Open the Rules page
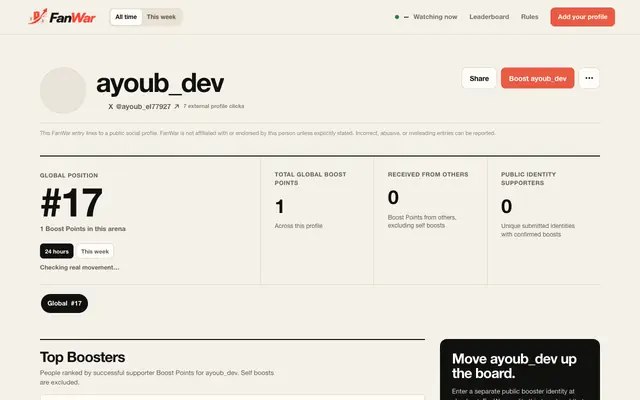The image size is (640, 400). pyautogui.click(x=529, y=17)
